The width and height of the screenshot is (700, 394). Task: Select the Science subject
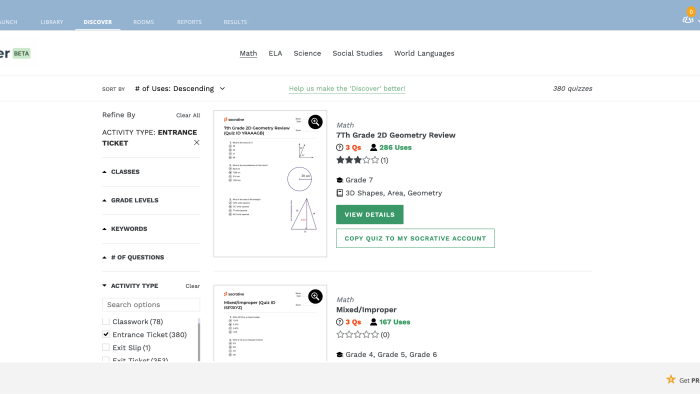click(307, 53)
